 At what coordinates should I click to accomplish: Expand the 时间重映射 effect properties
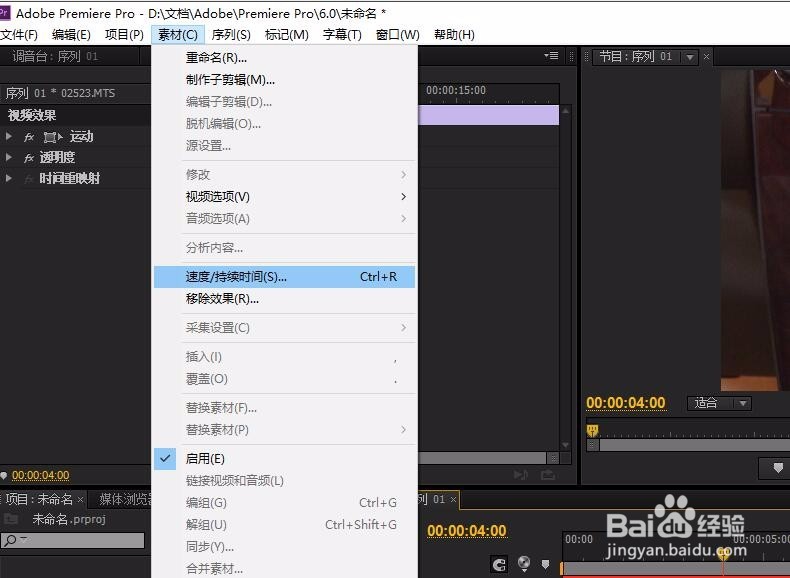(9, 178)
